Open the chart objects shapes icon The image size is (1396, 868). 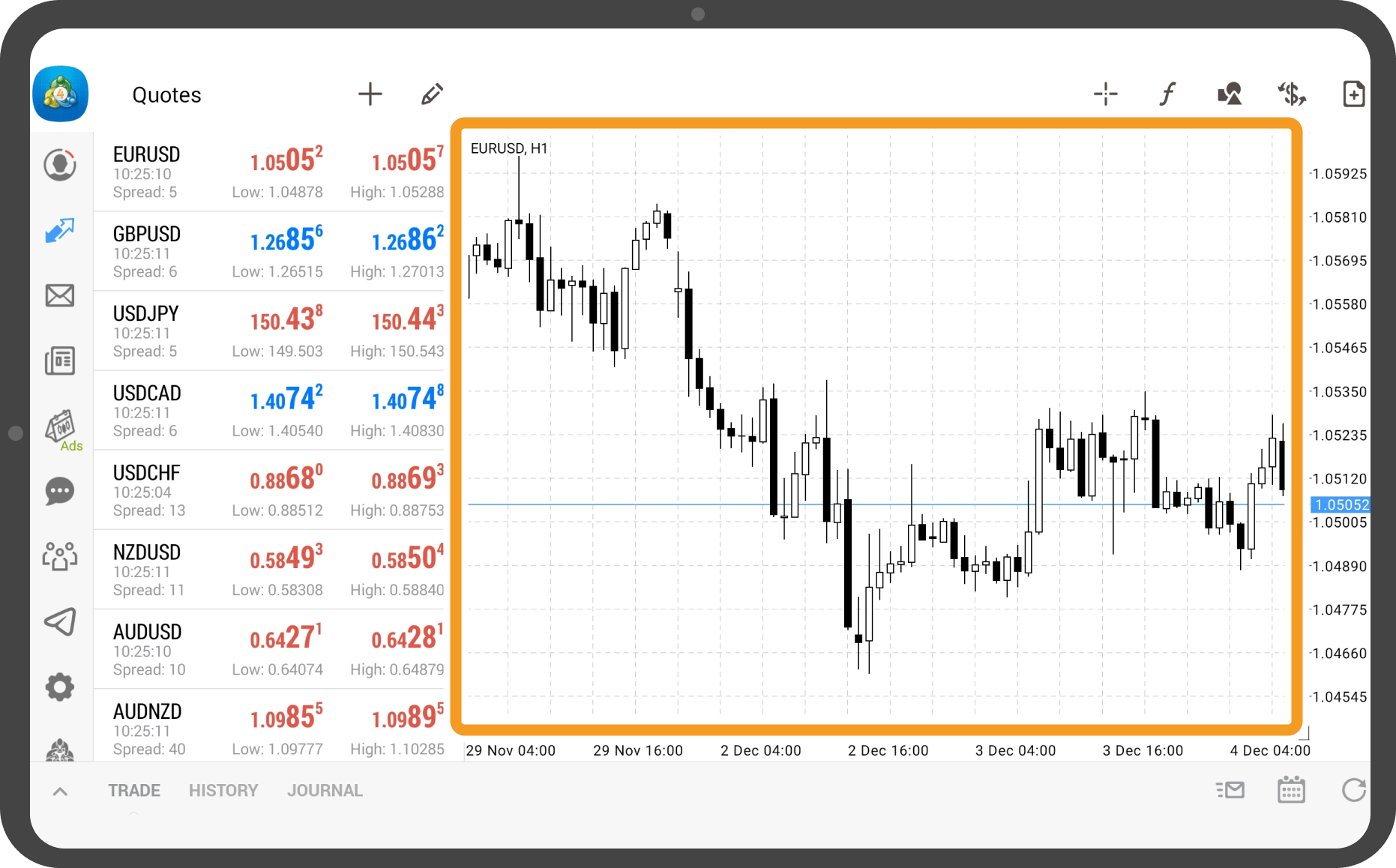[x=1230, y=94]
